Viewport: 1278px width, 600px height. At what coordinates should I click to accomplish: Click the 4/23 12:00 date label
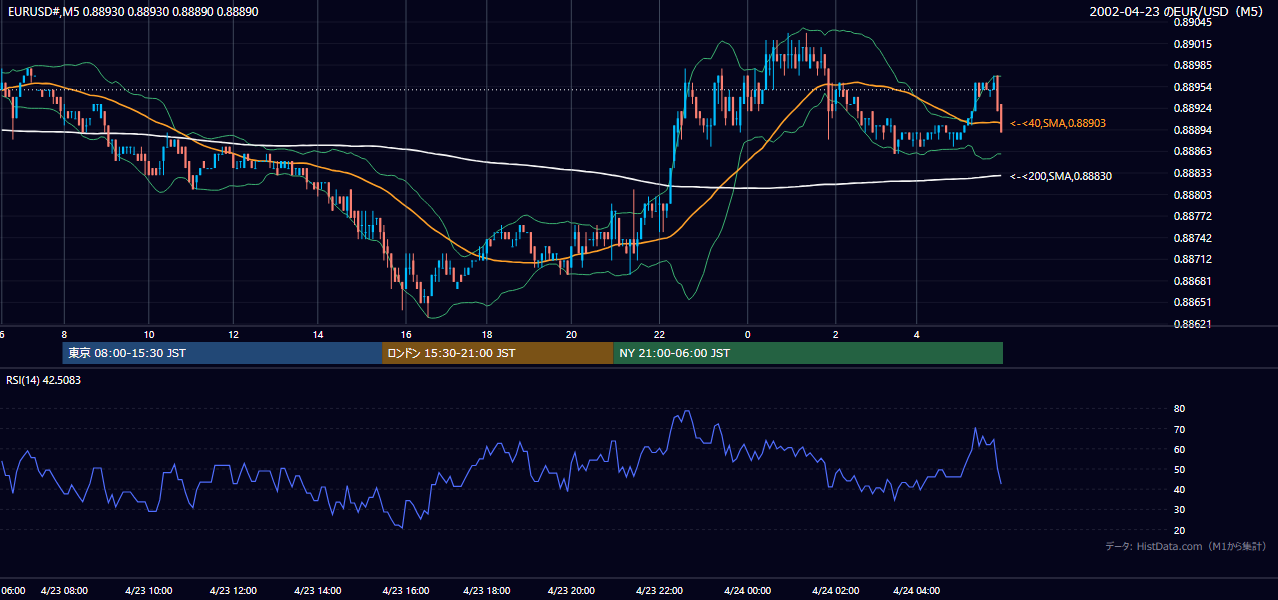235,590
